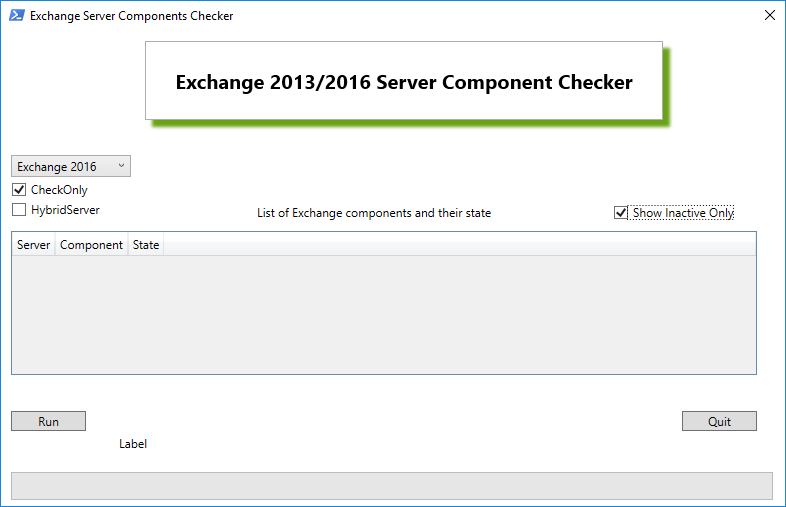Click the dropdown arrow next to Exchange 2016
Viewport: 786px width, 507px height.
[121, 166]
